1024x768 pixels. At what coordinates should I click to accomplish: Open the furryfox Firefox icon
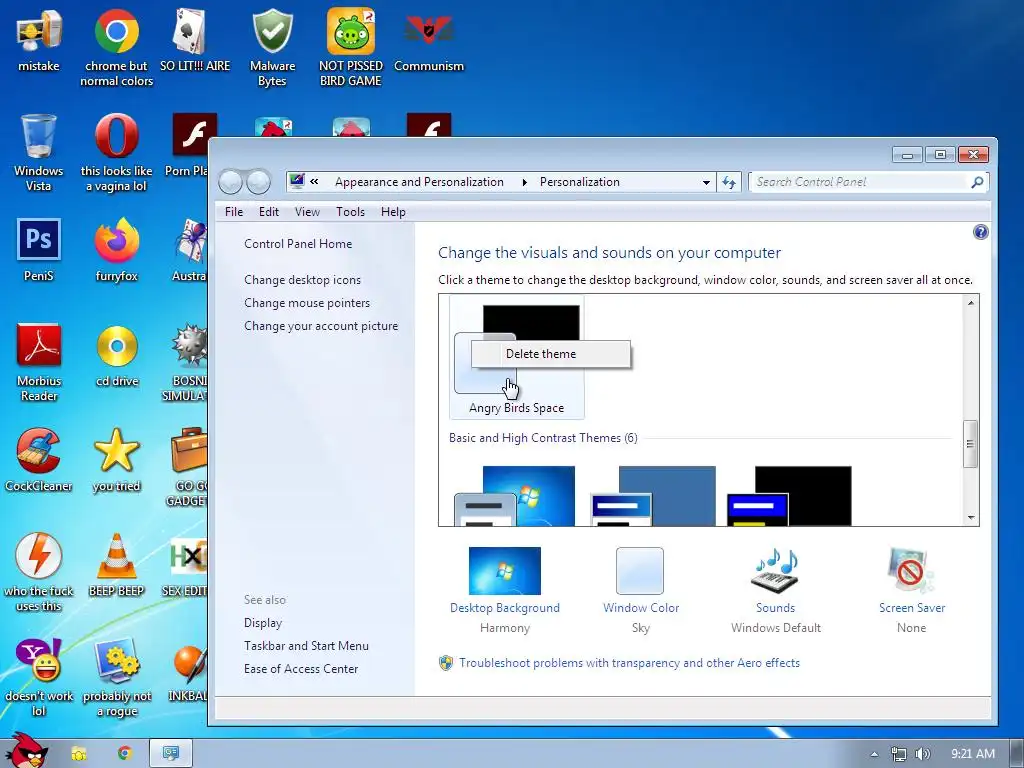[116, 250]
